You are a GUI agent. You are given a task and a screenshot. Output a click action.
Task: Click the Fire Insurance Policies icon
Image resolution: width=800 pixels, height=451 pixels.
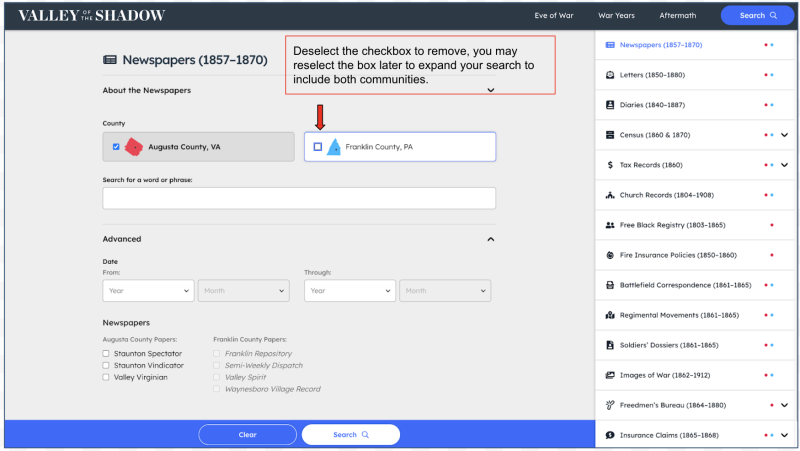point(610,255)
